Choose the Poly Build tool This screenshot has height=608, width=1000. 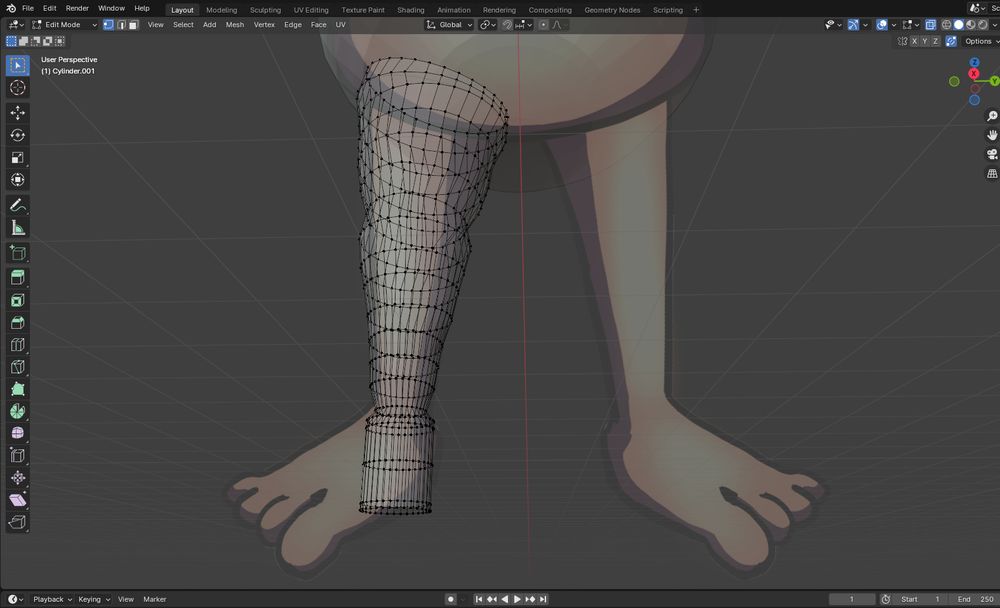(18, 389)
